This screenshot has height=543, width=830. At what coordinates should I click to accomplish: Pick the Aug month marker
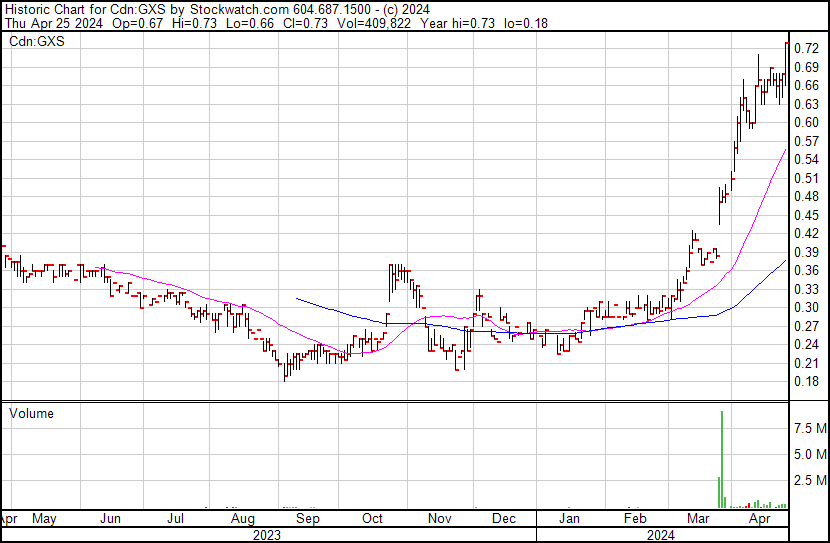(x=243, y=519)
